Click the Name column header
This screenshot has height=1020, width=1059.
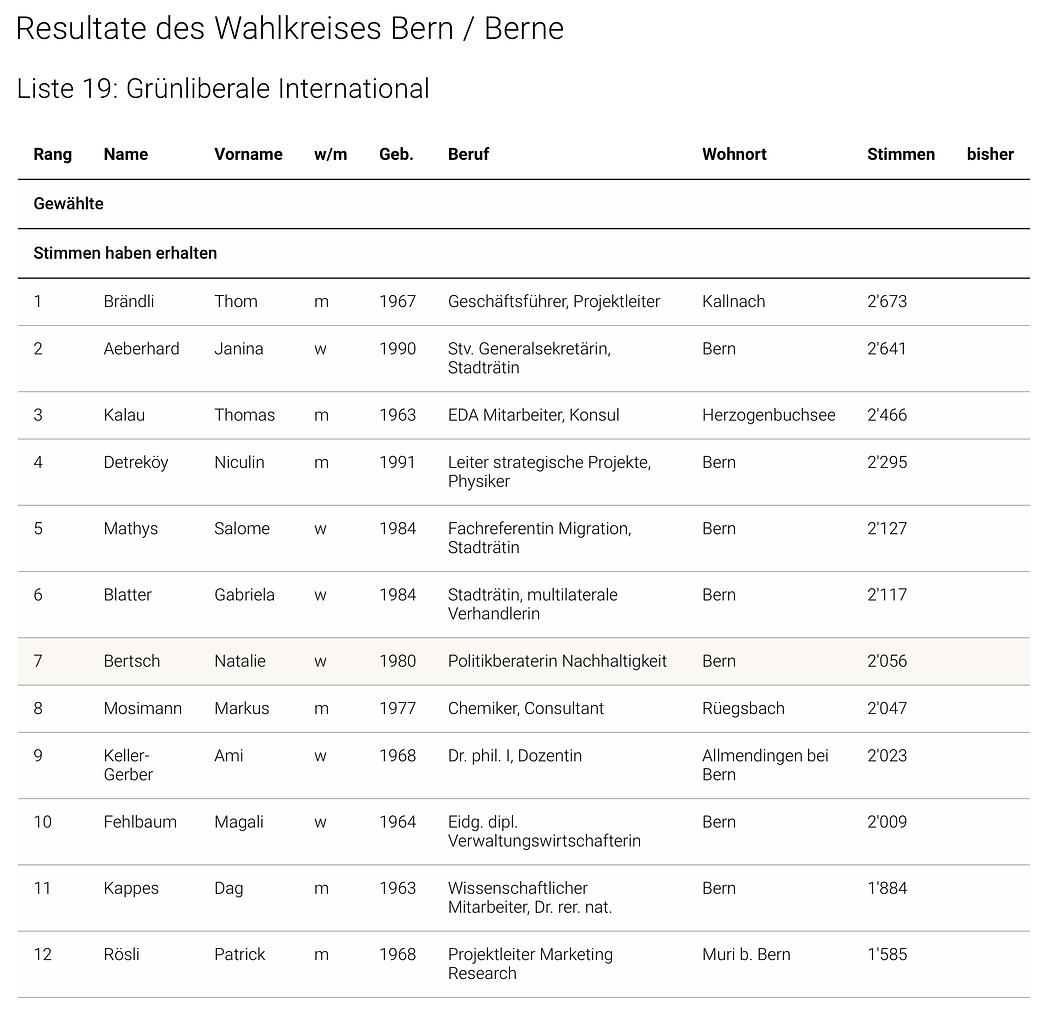click(125, 154)
